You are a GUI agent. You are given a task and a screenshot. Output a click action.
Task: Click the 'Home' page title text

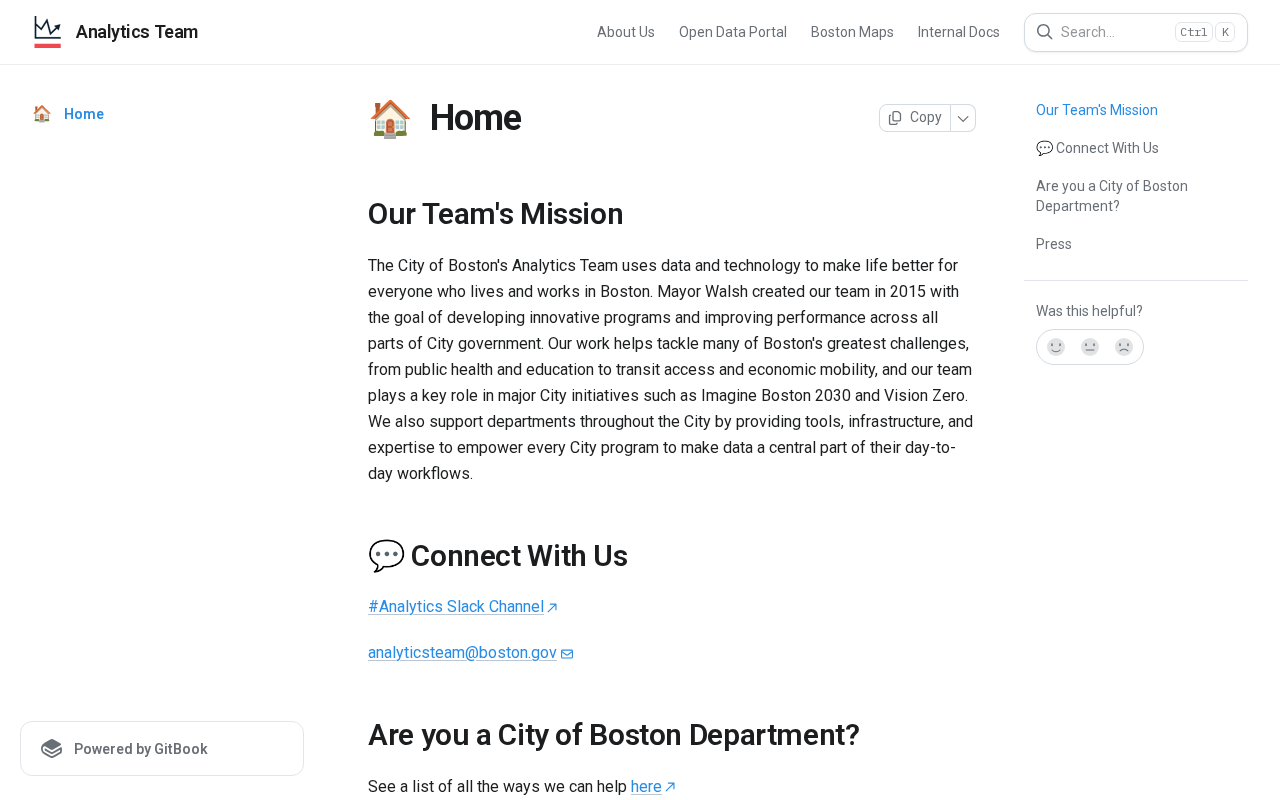[x=475, y=118]
